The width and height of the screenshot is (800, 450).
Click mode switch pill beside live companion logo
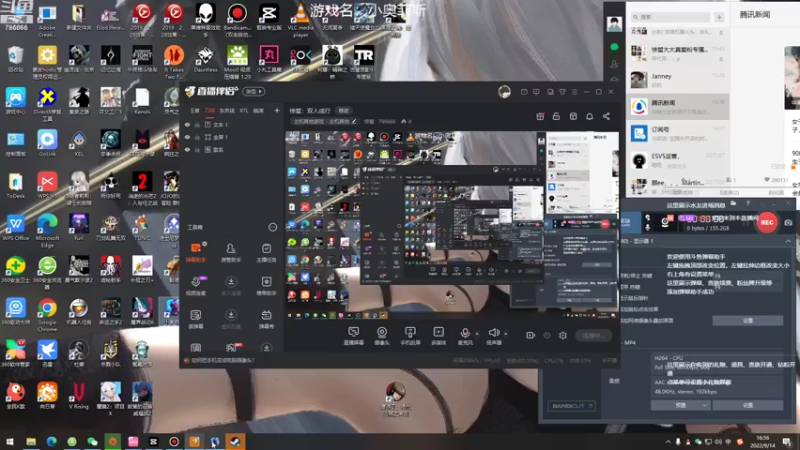(x=254, y=92)
